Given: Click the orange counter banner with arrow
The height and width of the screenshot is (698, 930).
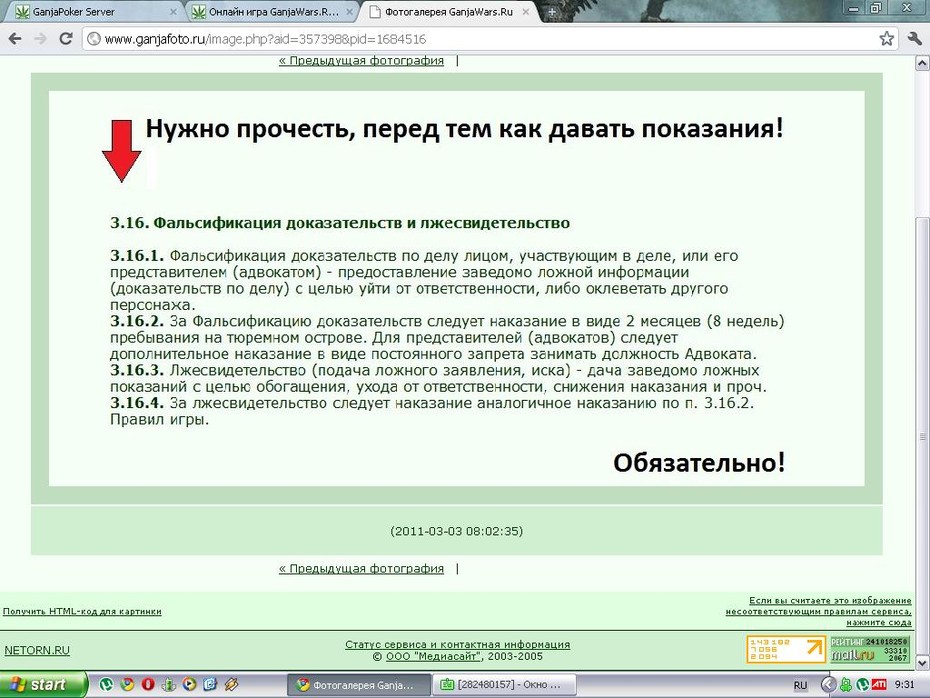Looking at the screenshot, I should coord(786,649).
